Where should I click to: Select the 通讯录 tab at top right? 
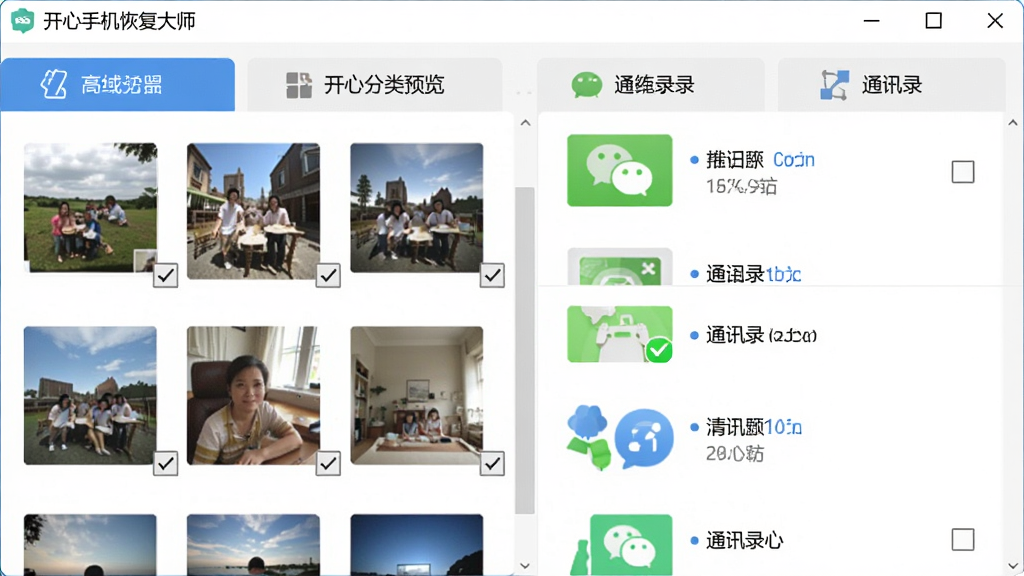point(891,84)
